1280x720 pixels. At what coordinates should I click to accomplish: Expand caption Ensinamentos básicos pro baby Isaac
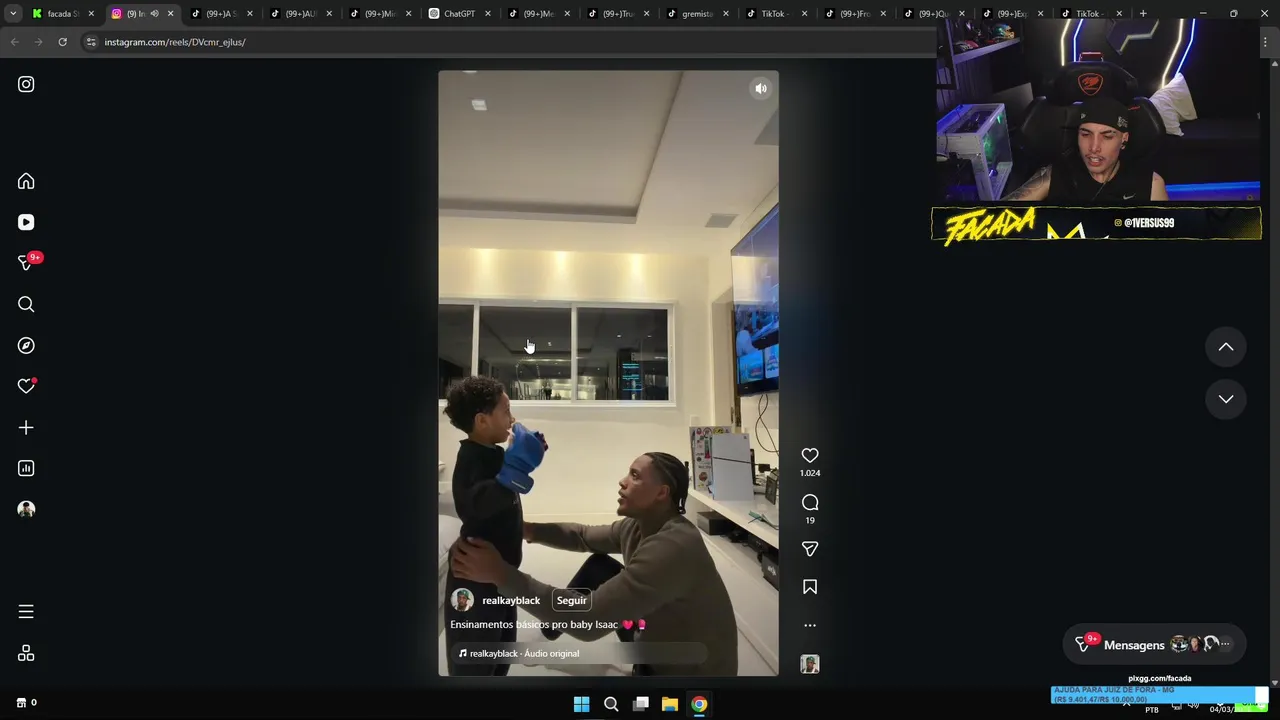547,624
